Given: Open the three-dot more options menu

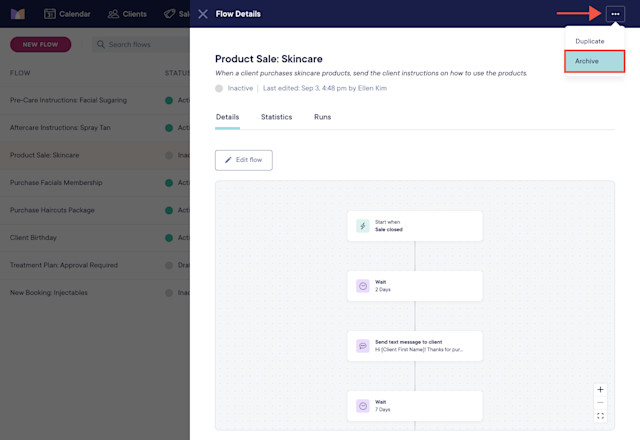Looking at the screenshot, I should 615,14.
